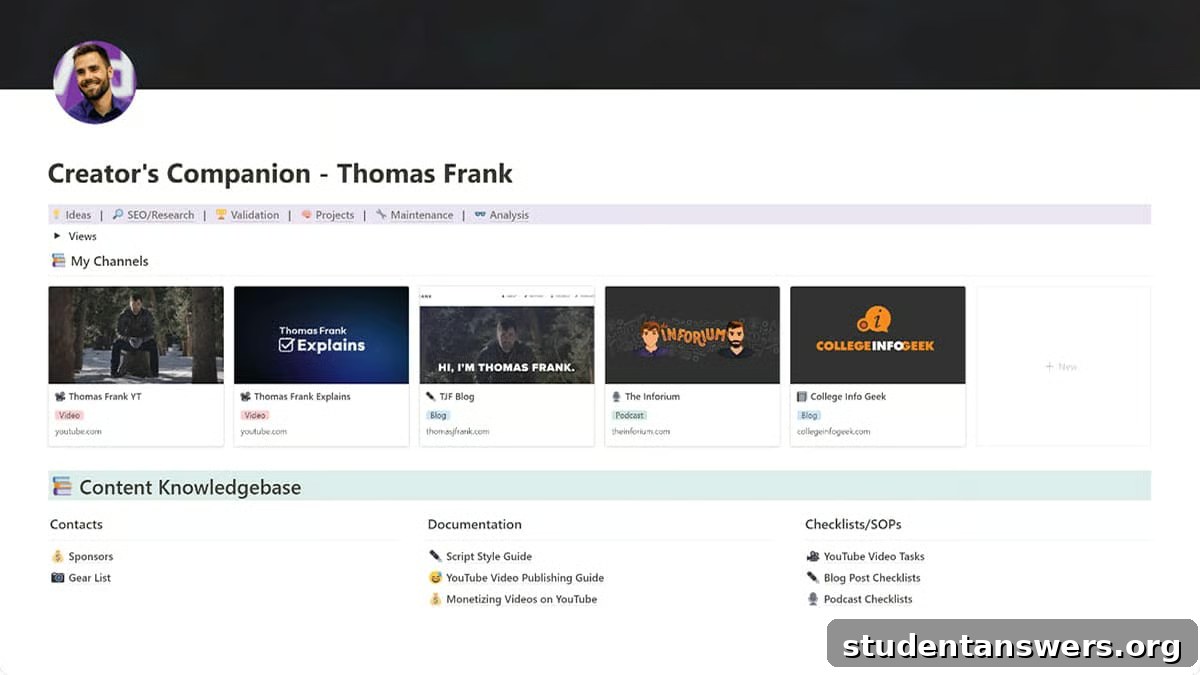Add a new channel with + New card
Viewport: 1200px width, 675px height.
click(1063, 366)
